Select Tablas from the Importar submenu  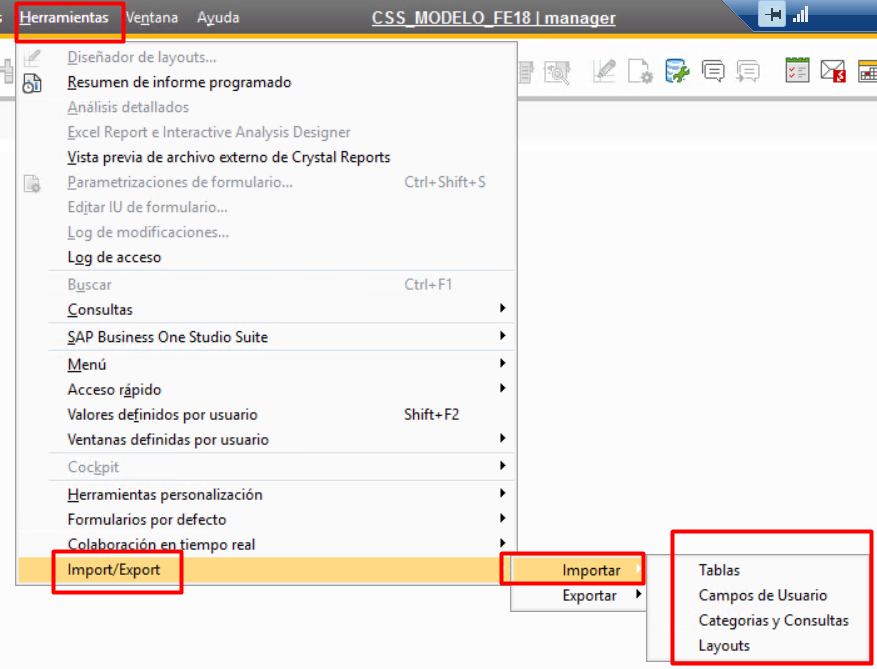719,570
